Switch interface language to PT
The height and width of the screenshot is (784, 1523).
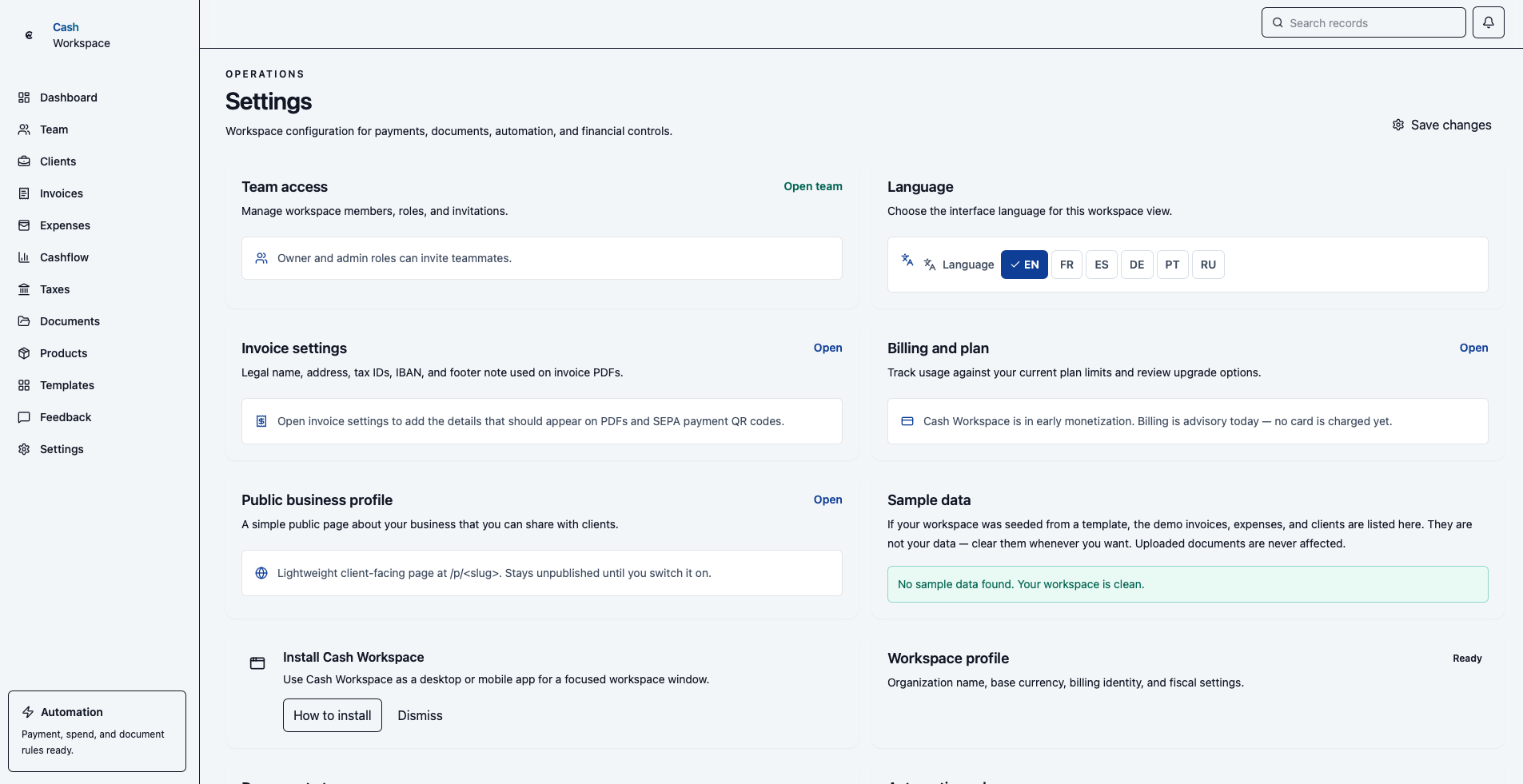pyautogui.click(x=1172, y=265)
